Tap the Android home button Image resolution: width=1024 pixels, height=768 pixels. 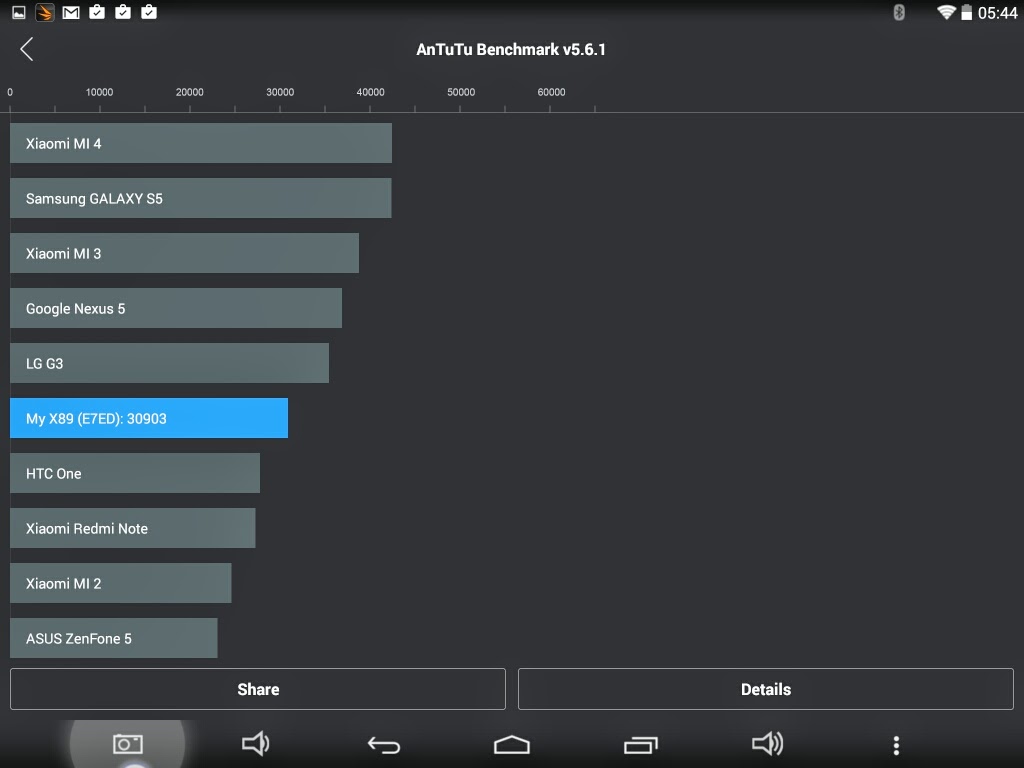(511, 744)
